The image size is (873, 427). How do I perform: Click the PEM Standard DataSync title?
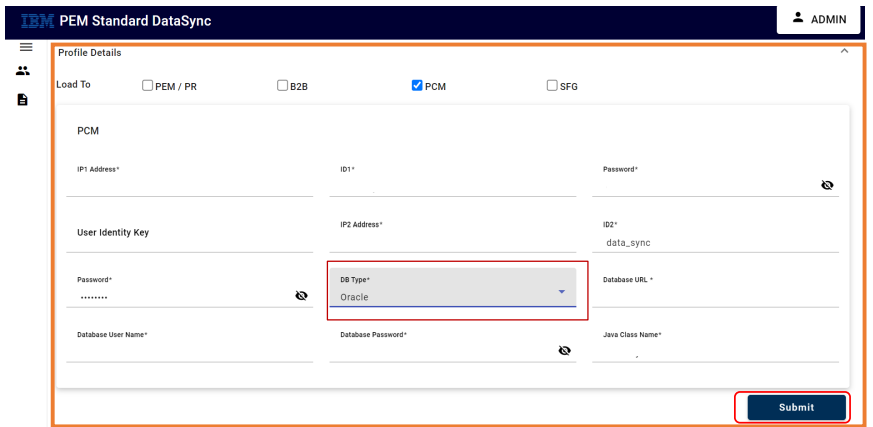point(135,22)
